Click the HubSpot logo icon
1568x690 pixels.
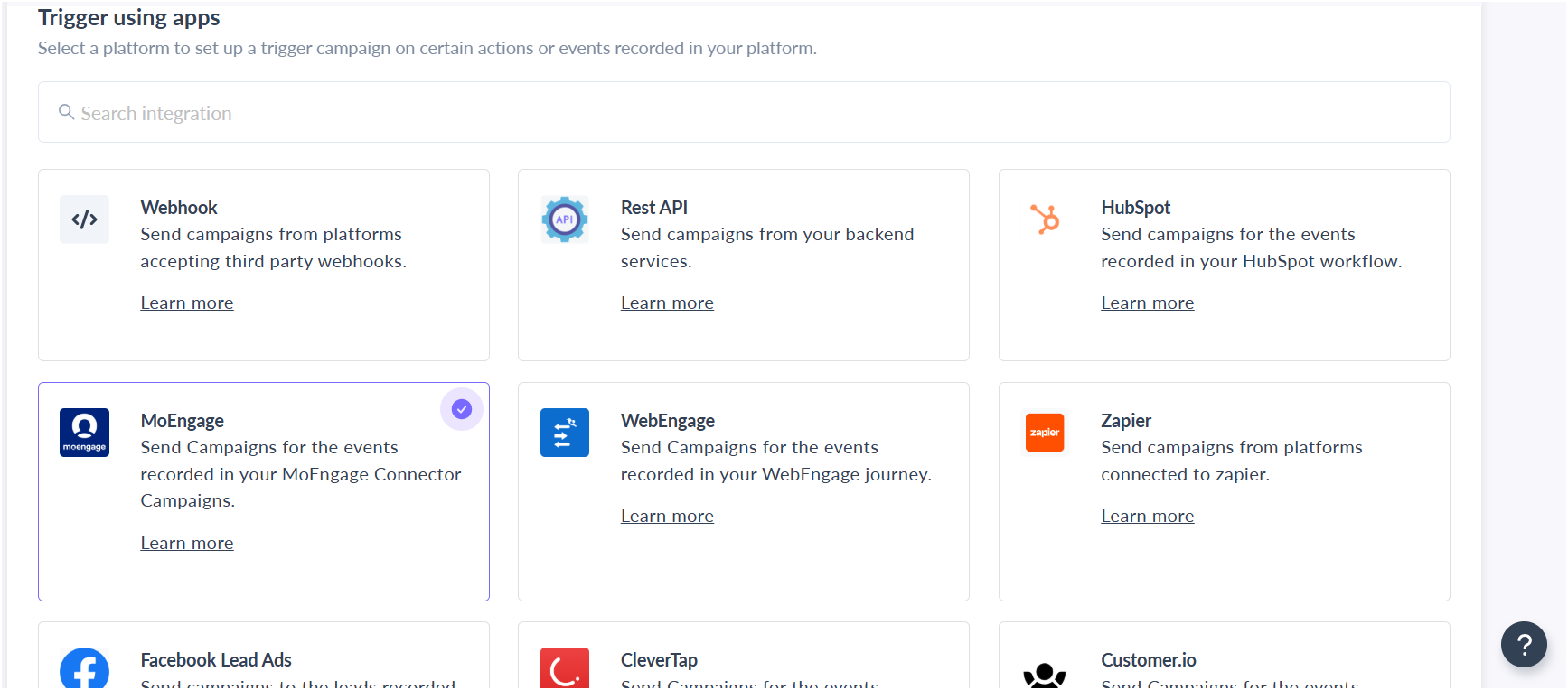click(x=1045, y=219)
